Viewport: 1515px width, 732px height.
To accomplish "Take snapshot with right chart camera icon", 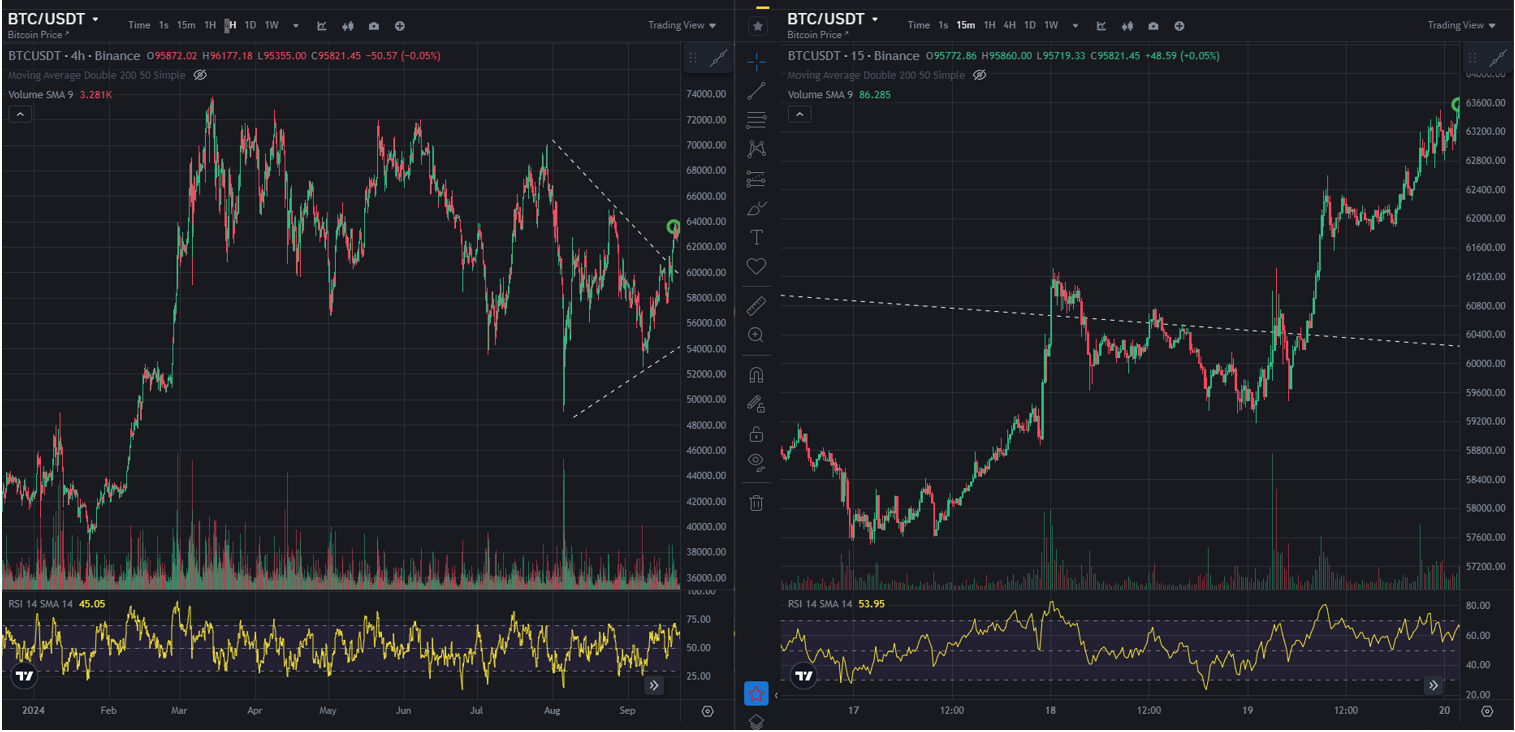I will coord(1154,25).
